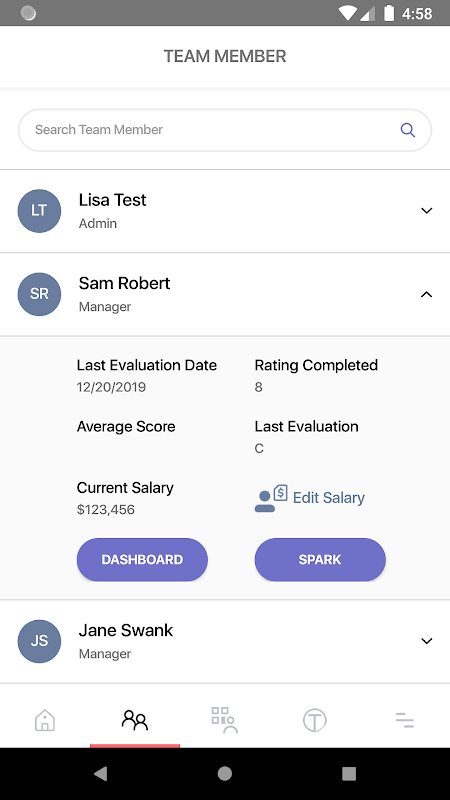Open the more menu lines icon
Screen dimensions: 450x800
pos(405,720)
